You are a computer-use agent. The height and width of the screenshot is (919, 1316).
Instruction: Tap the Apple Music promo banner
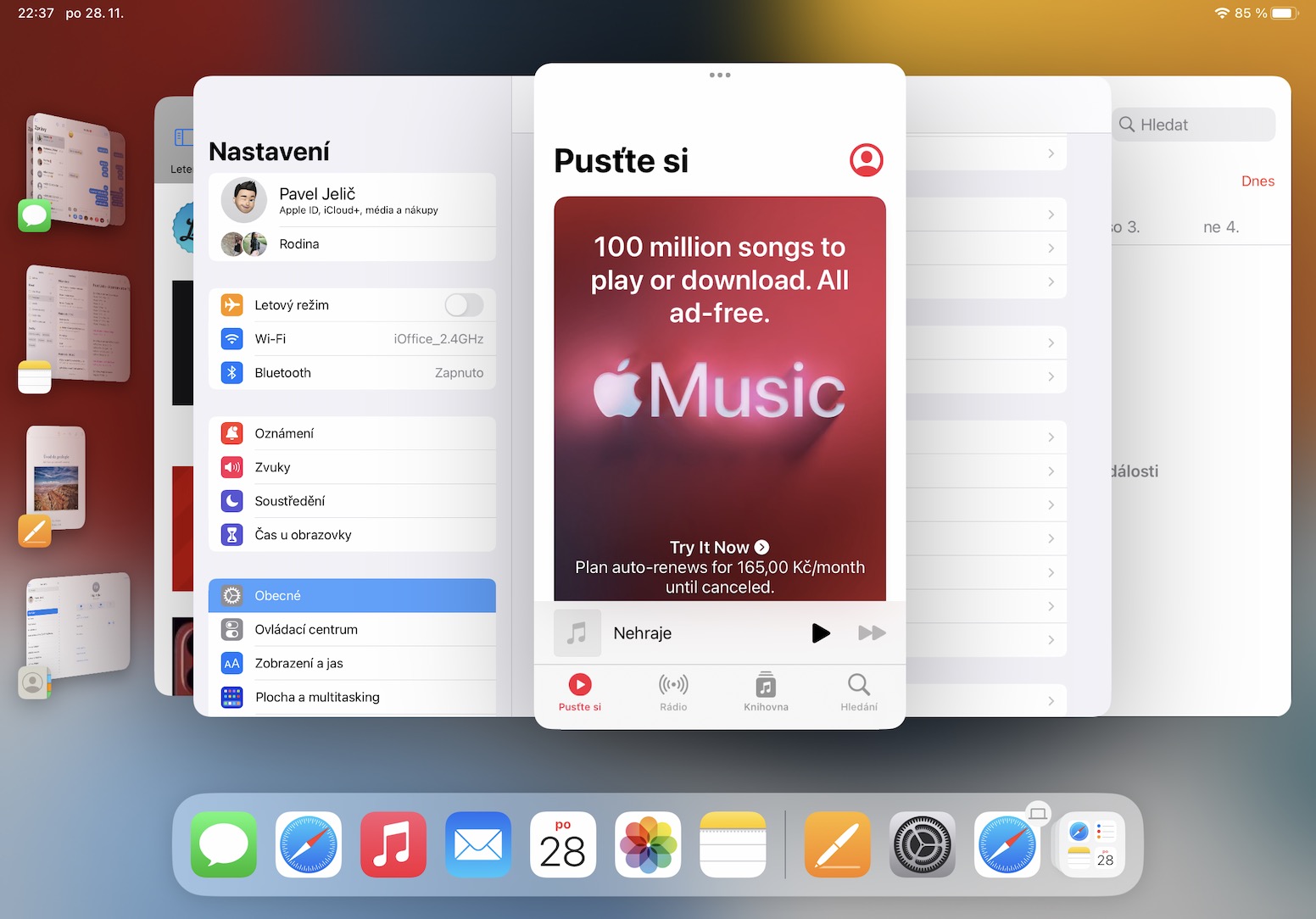[x=720, y=398]
